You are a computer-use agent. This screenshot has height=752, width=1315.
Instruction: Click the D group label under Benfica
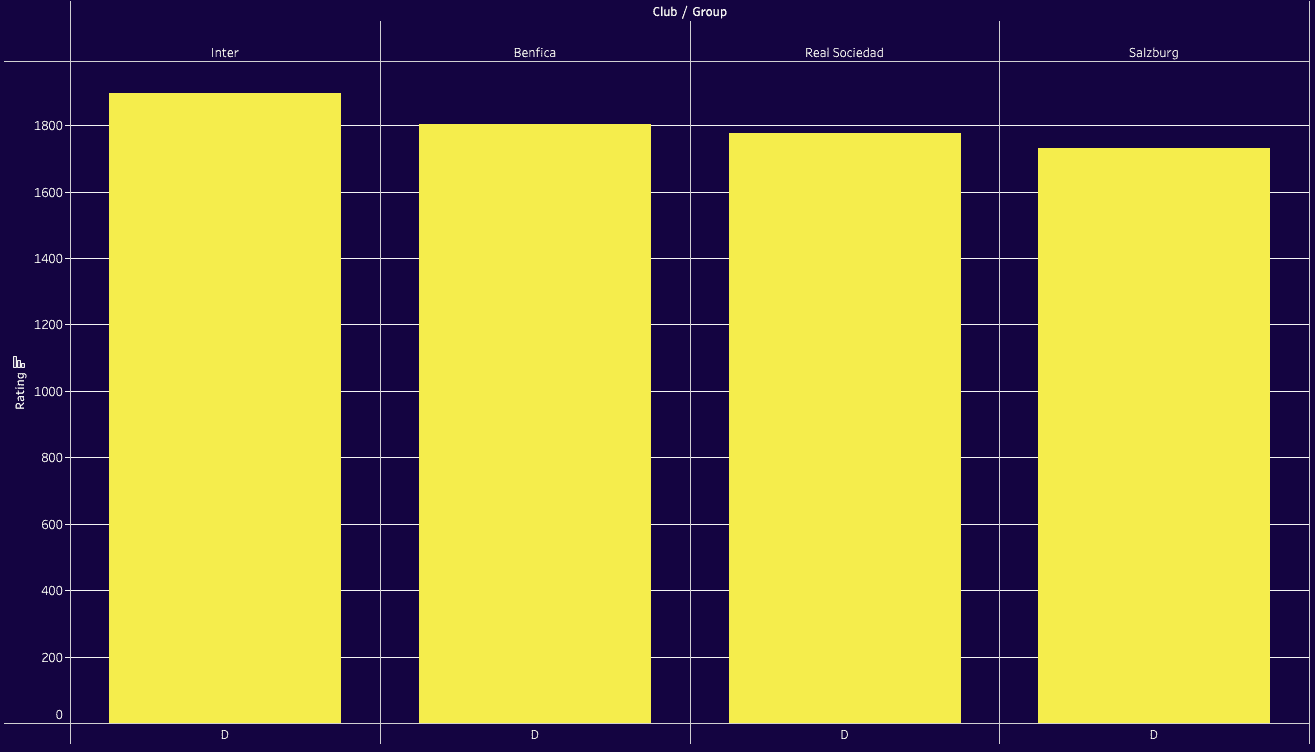[x=535, y=735]
